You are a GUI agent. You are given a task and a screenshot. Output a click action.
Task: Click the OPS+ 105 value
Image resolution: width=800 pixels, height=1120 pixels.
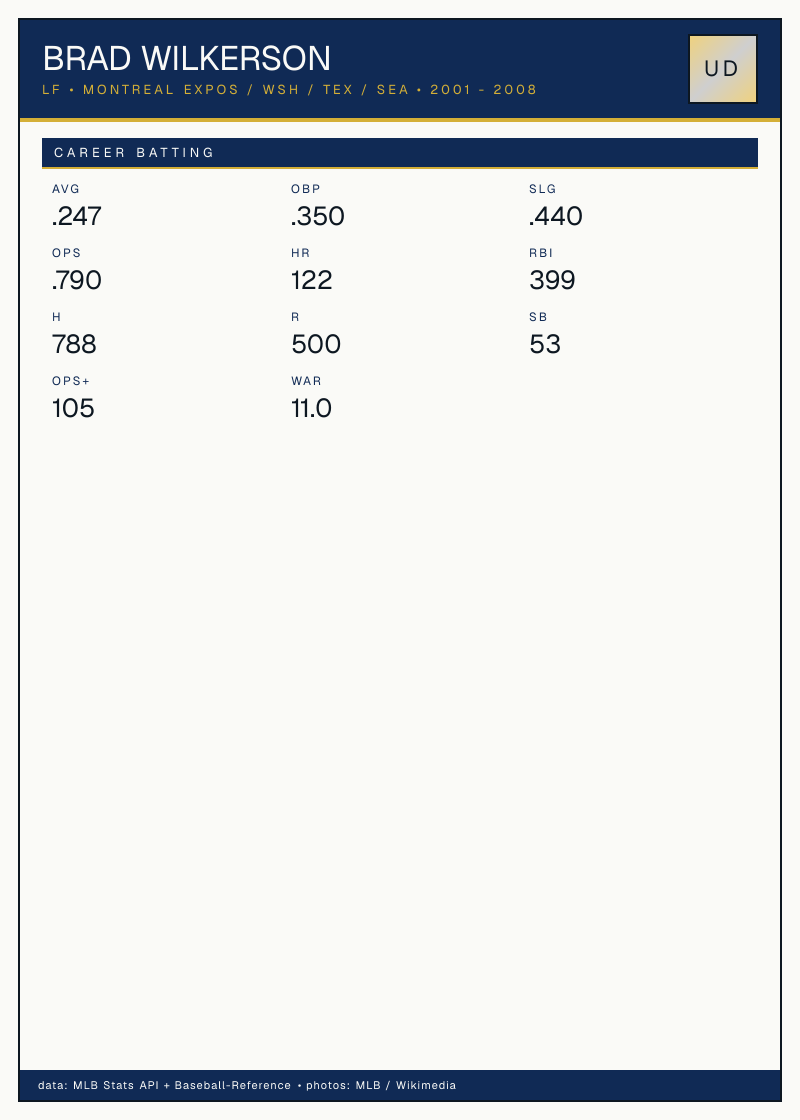point(73,409)
